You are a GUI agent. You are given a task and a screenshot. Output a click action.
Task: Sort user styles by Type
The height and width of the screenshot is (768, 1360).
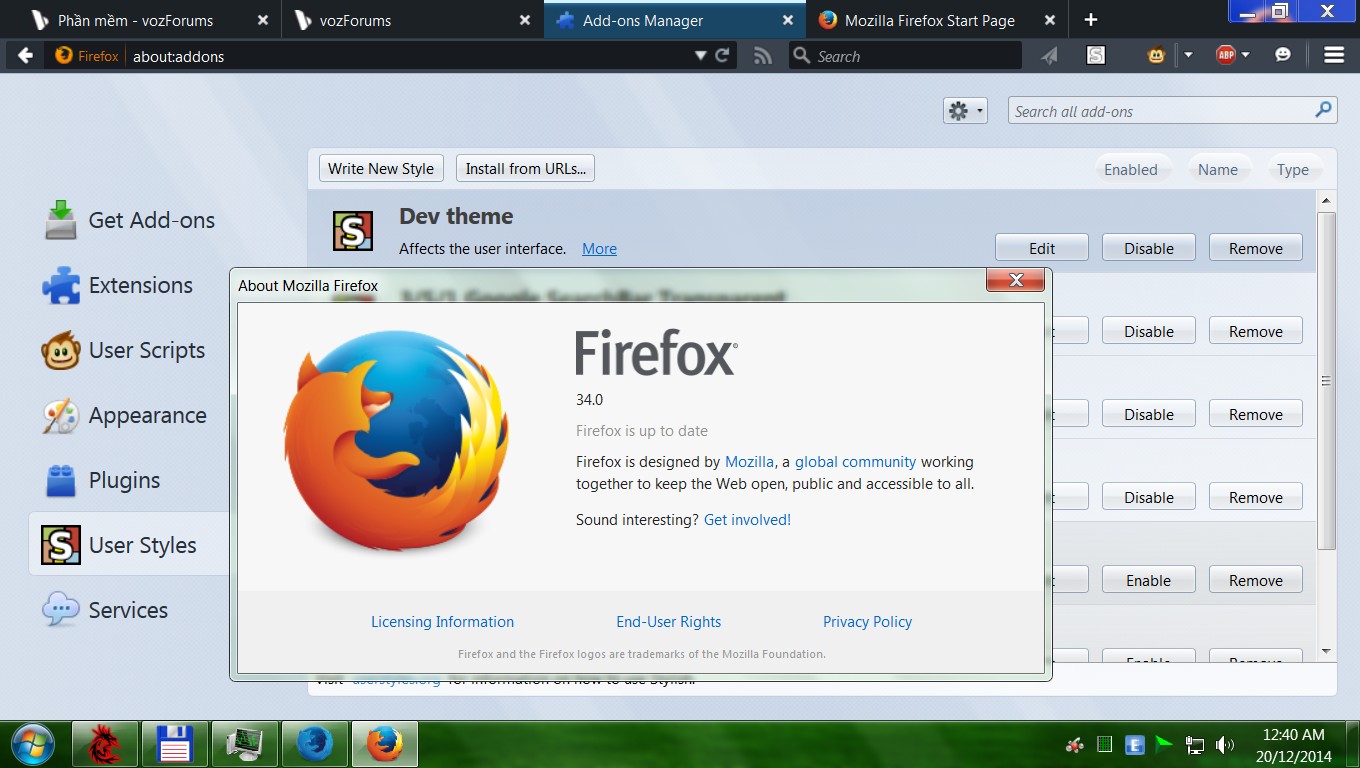point(1293,169)
